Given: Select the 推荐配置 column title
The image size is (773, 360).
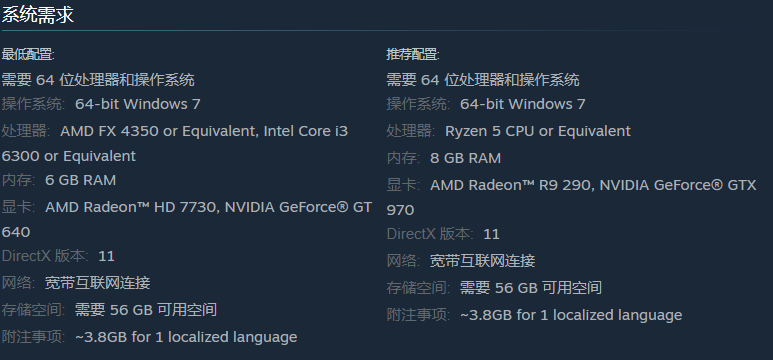Looking at the screenshot, I should 413,54.
